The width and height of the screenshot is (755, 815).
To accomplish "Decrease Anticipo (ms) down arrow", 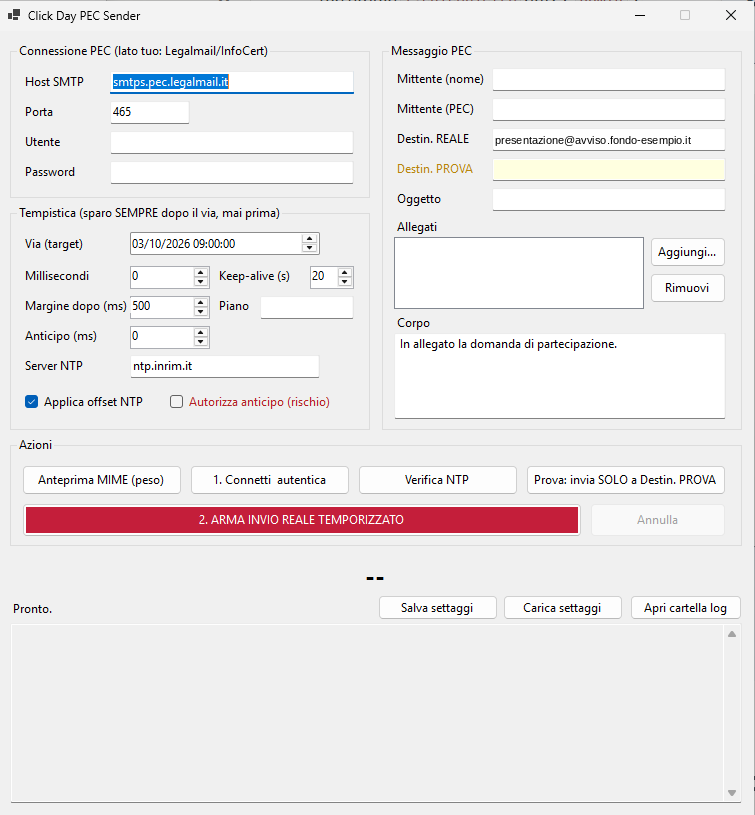I will (x=201, y=341).
